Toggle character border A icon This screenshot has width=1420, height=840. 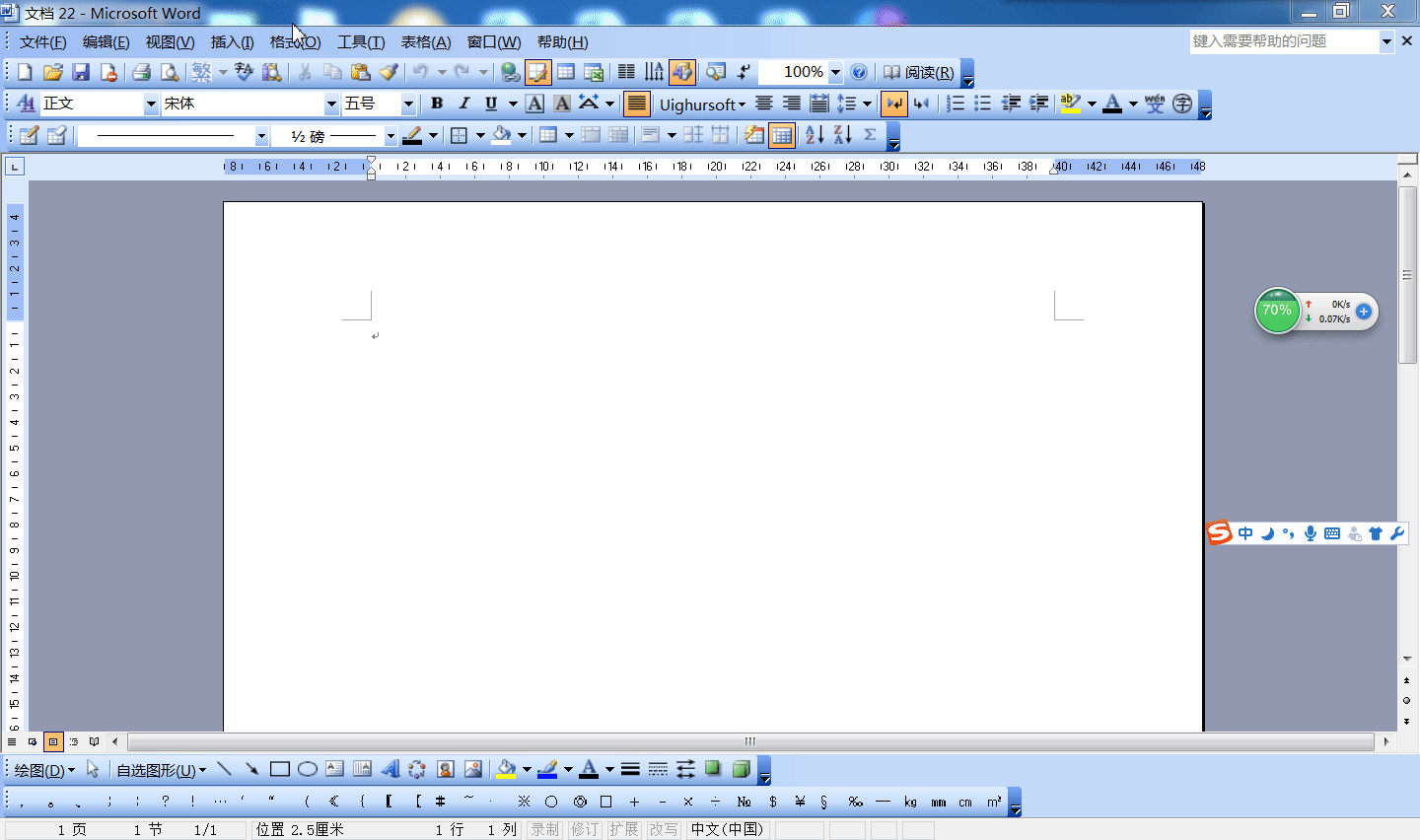(x=534, y=104)
